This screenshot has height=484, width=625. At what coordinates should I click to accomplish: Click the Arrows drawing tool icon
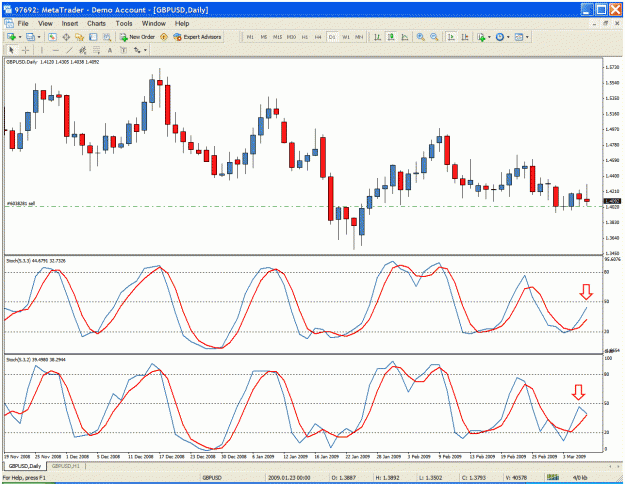(x=137, y=50)
